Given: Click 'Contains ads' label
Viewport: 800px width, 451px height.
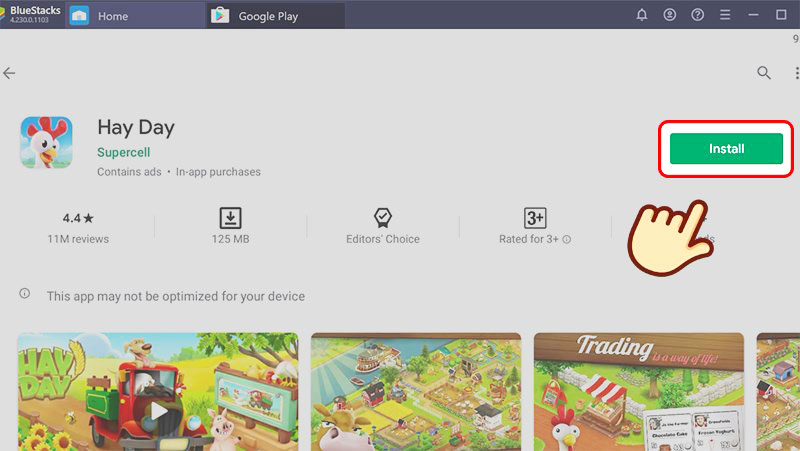Looking at the screenshot, I should click(x=129, y=172).
